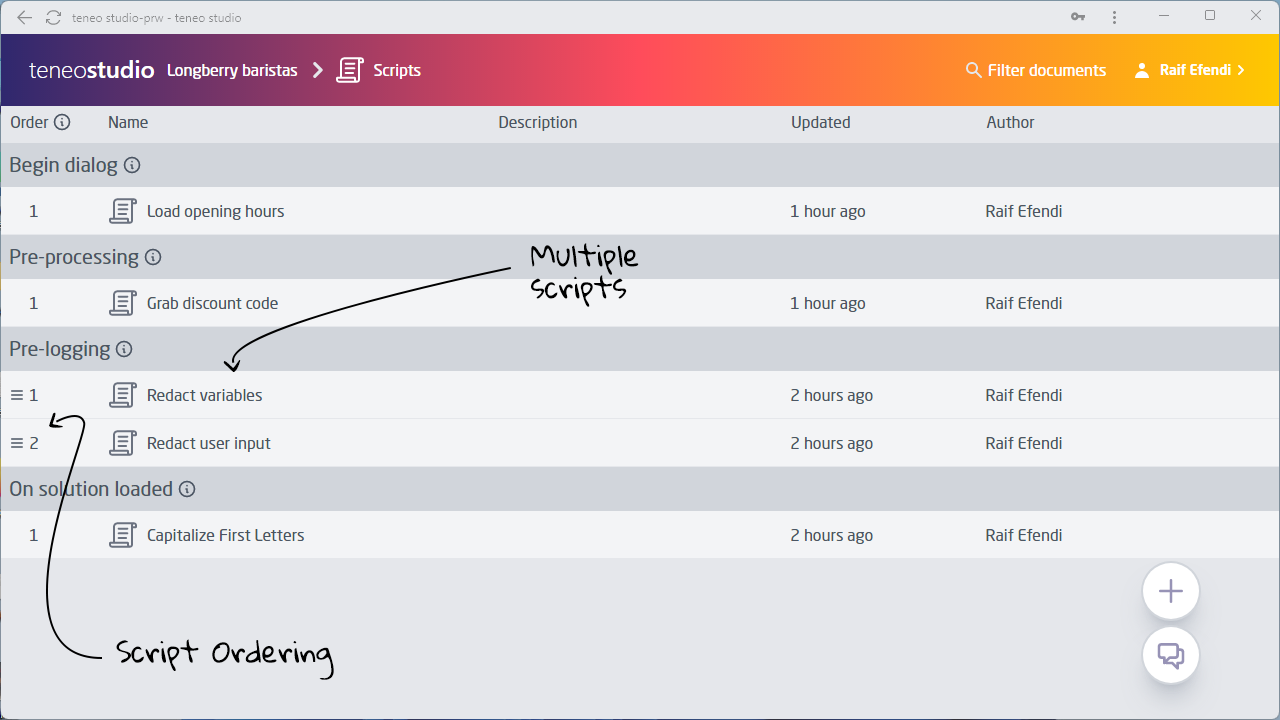Image resolution: width=1280 pixels, height=720 pixels.
Task: Click the info icon beside Begin dialog
Action: tap(131, 165)
